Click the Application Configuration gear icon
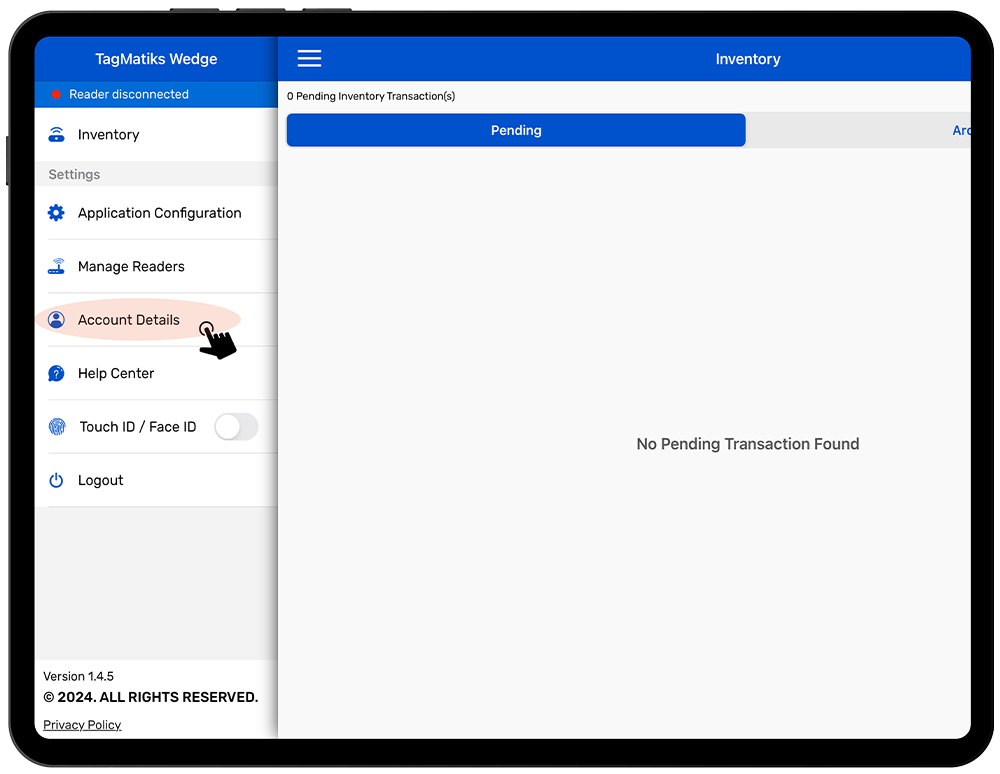The width and height of the screenshot is (1000, 774). tap(57, 213)
